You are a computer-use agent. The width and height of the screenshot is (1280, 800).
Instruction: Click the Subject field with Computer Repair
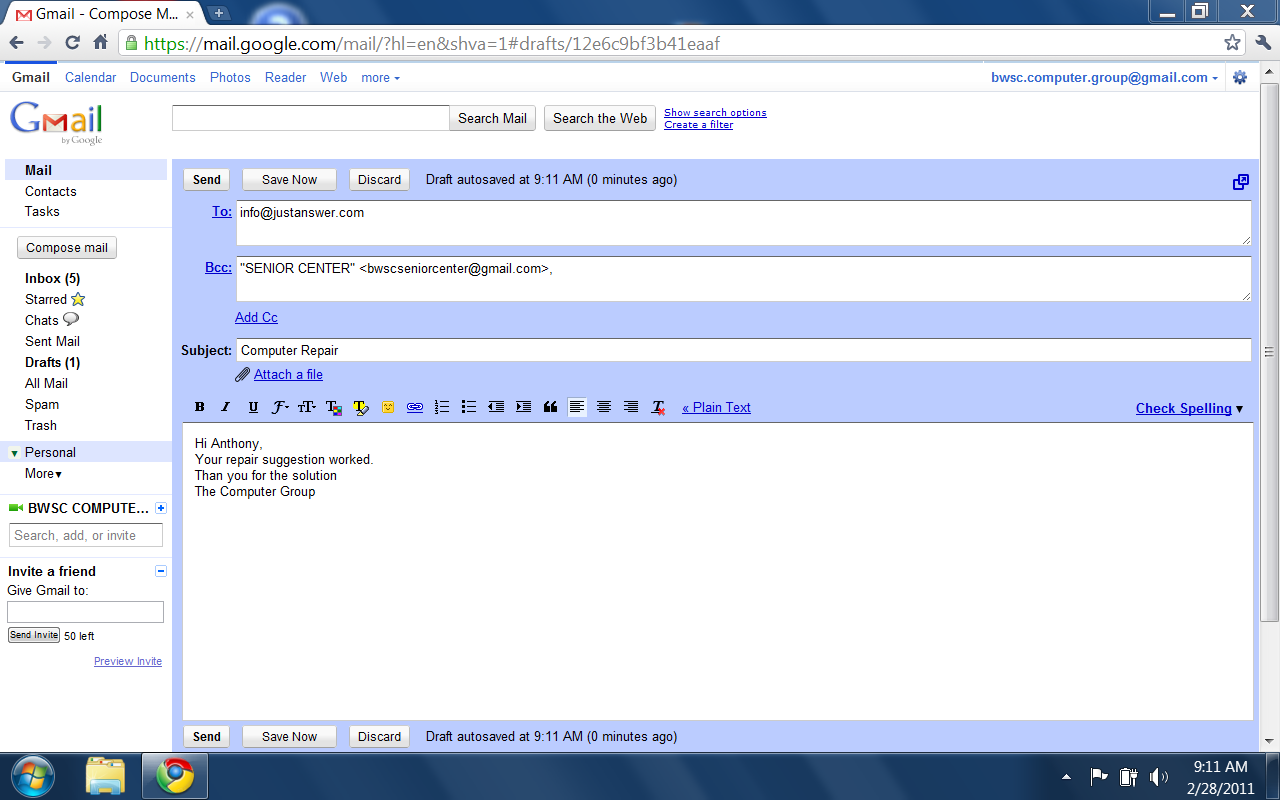tap(744, 350)
